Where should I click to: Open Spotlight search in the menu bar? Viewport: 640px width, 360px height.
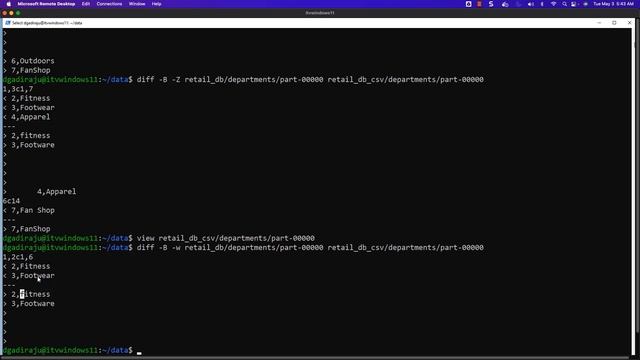click(x=564, y=4)
